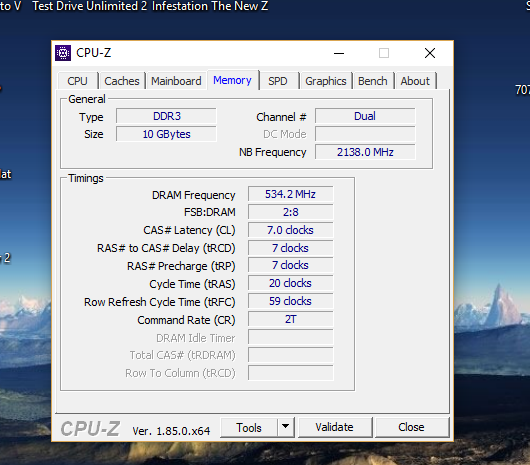
Task: Click the Command Rate 2T value
Action: (291, 319)
